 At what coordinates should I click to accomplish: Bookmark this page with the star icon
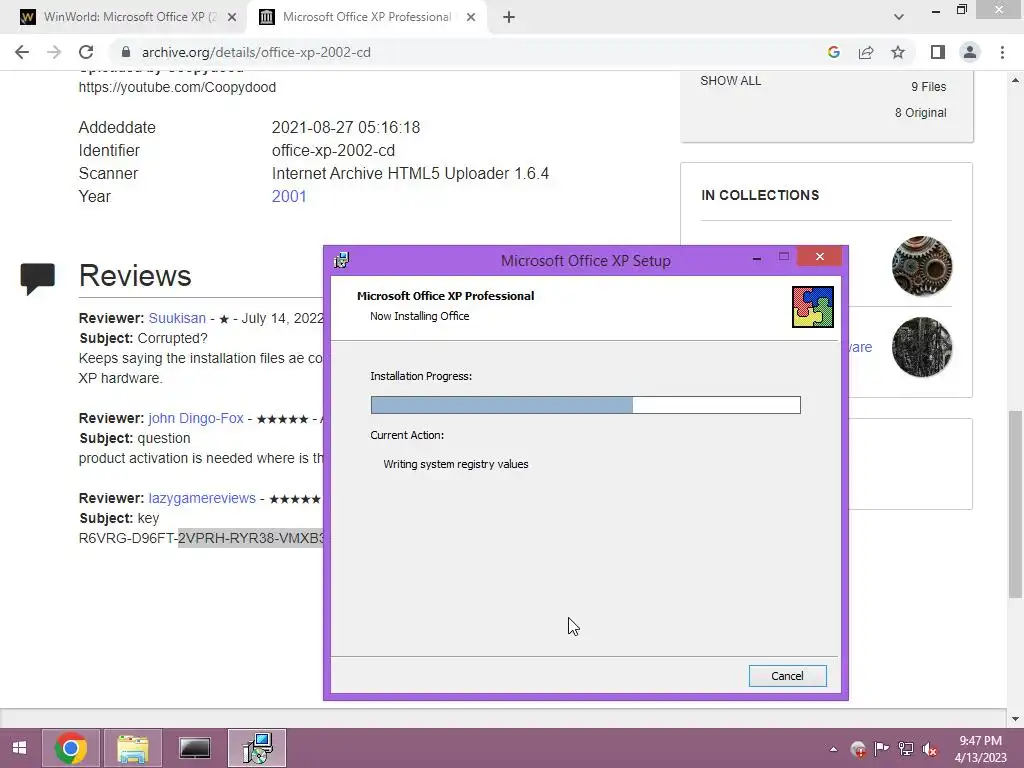[898, 52]
